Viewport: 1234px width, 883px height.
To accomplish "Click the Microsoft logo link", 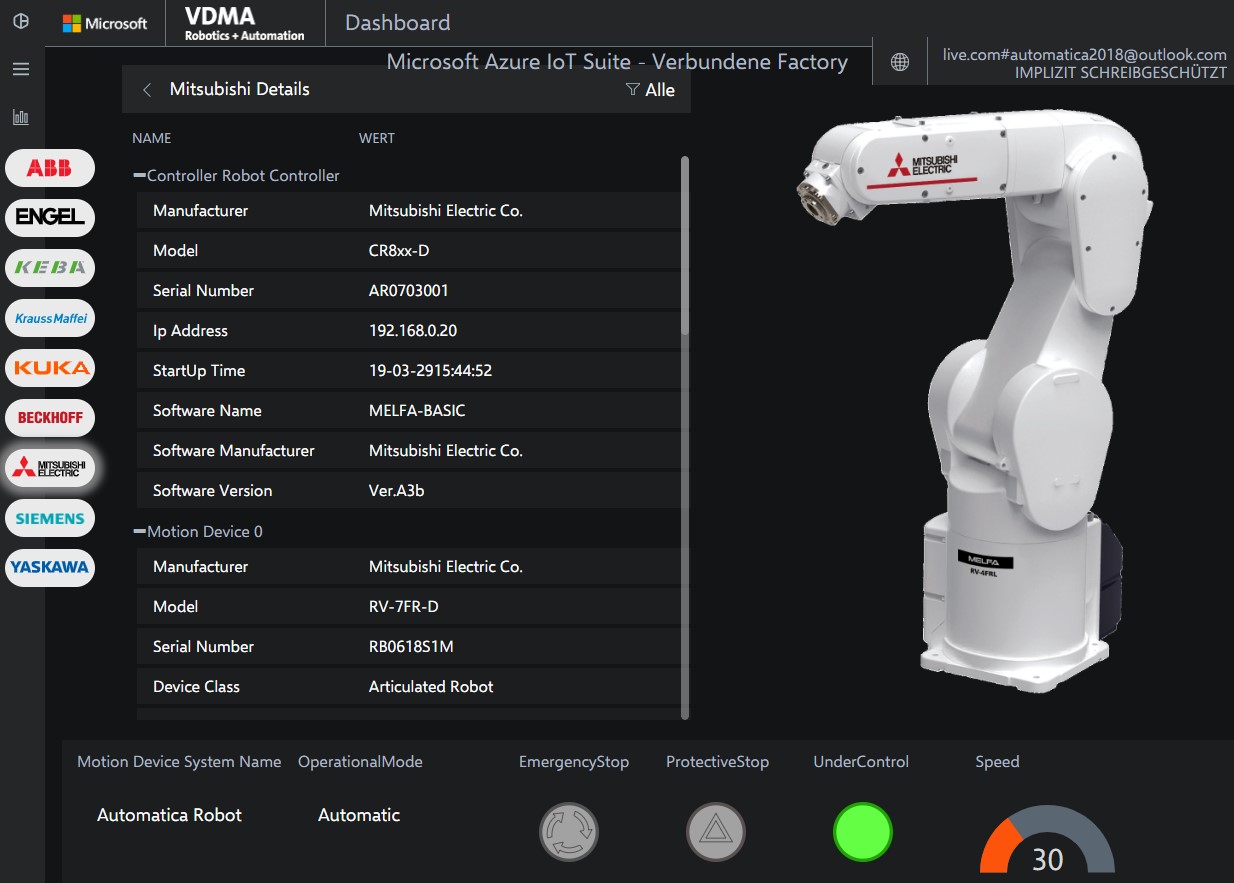I will (x=103, y=22).
